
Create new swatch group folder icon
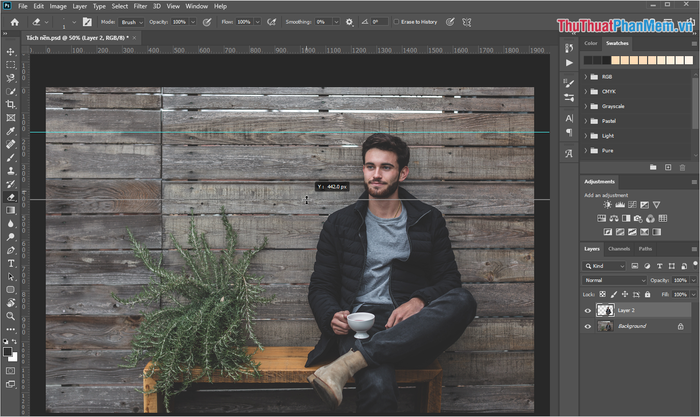[653, 167]
